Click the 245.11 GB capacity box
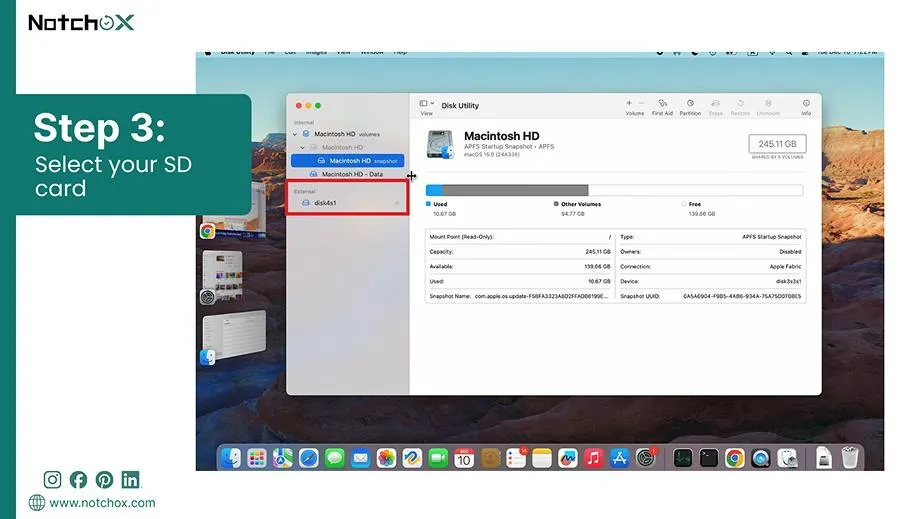Screen dimensions: 922x519 coord(777,144)
